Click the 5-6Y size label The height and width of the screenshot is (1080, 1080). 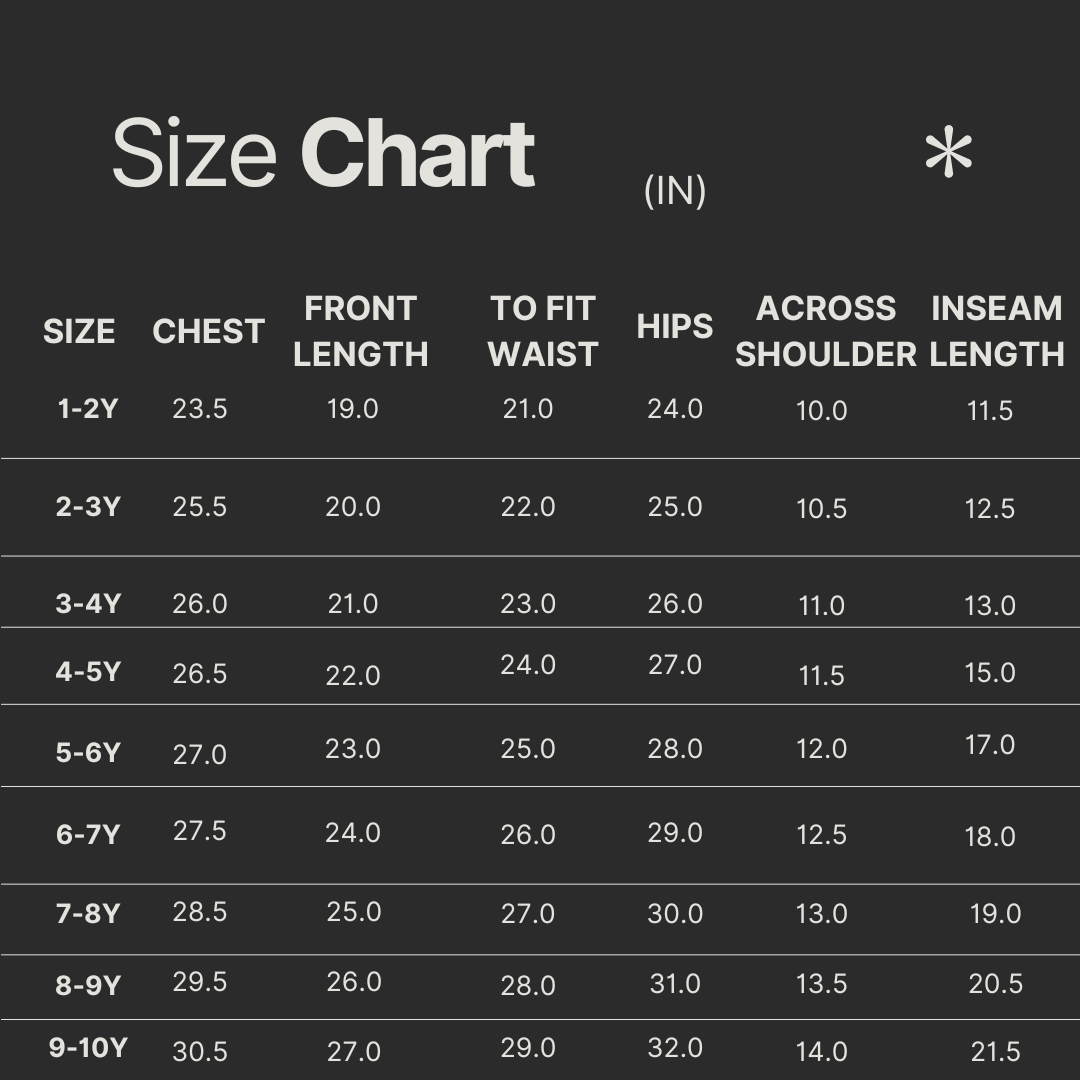coord(88,752)
